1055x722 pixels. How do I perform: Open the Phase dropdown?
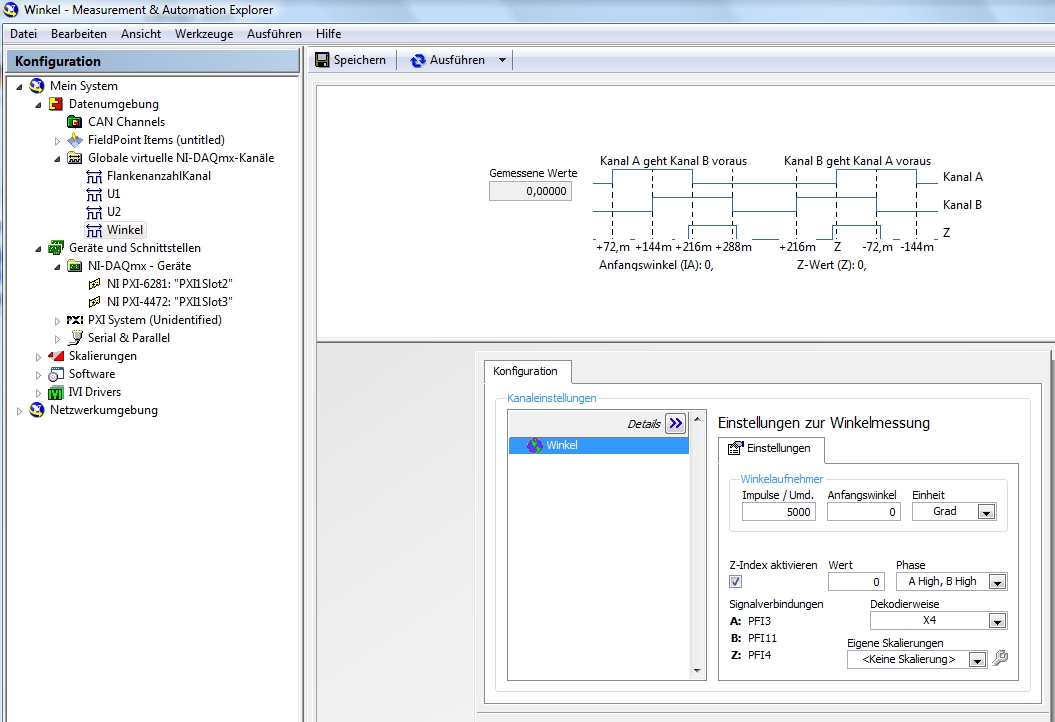point(998,582)
